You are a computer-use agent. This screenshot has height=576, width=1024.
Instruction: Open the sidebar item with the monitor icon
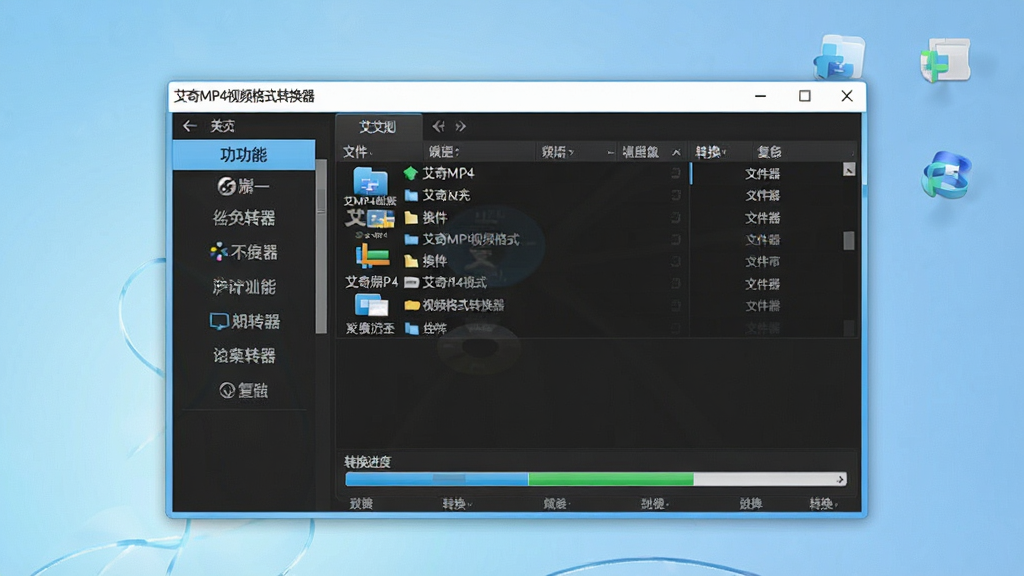(244, 321)
